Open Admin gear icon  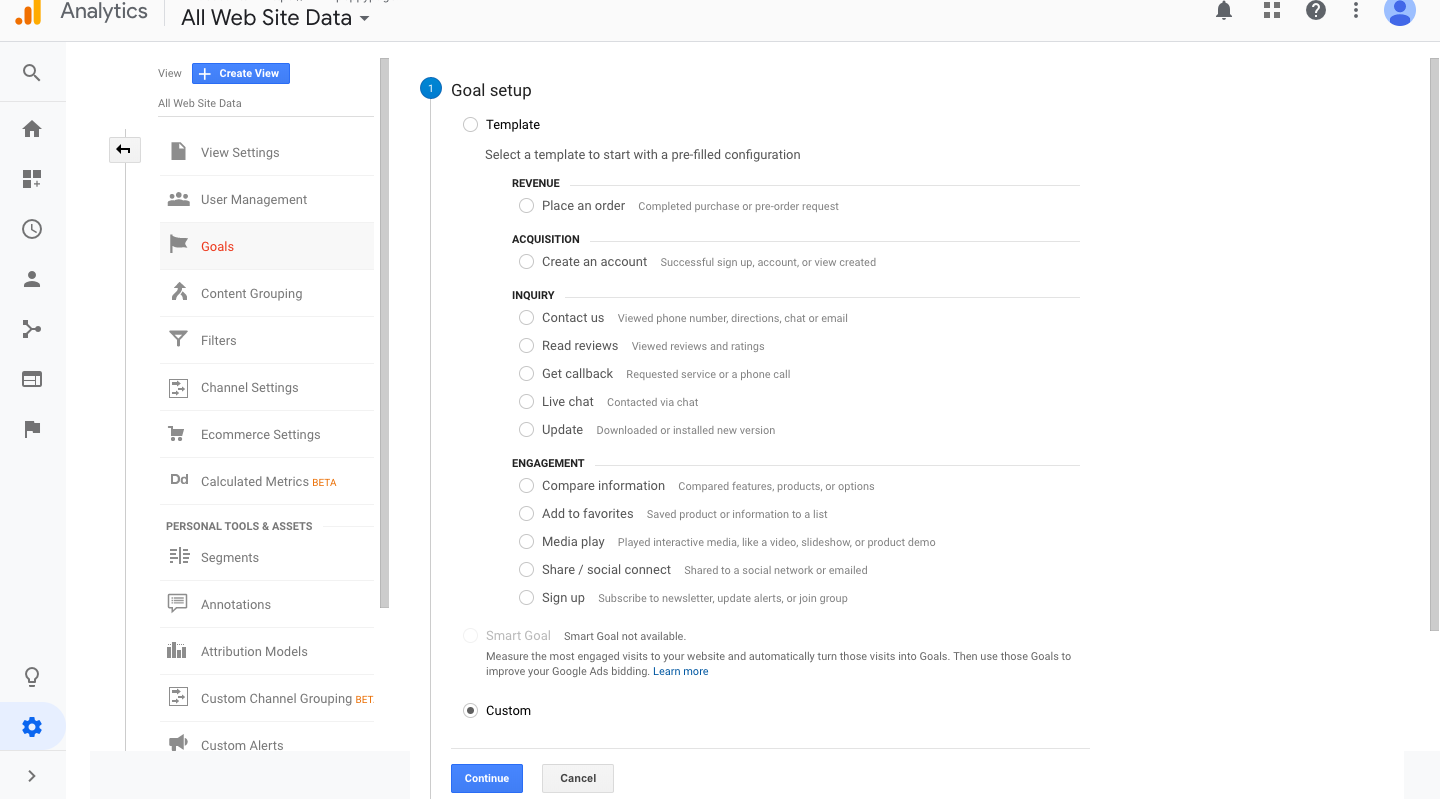click(x=32, y=727)
